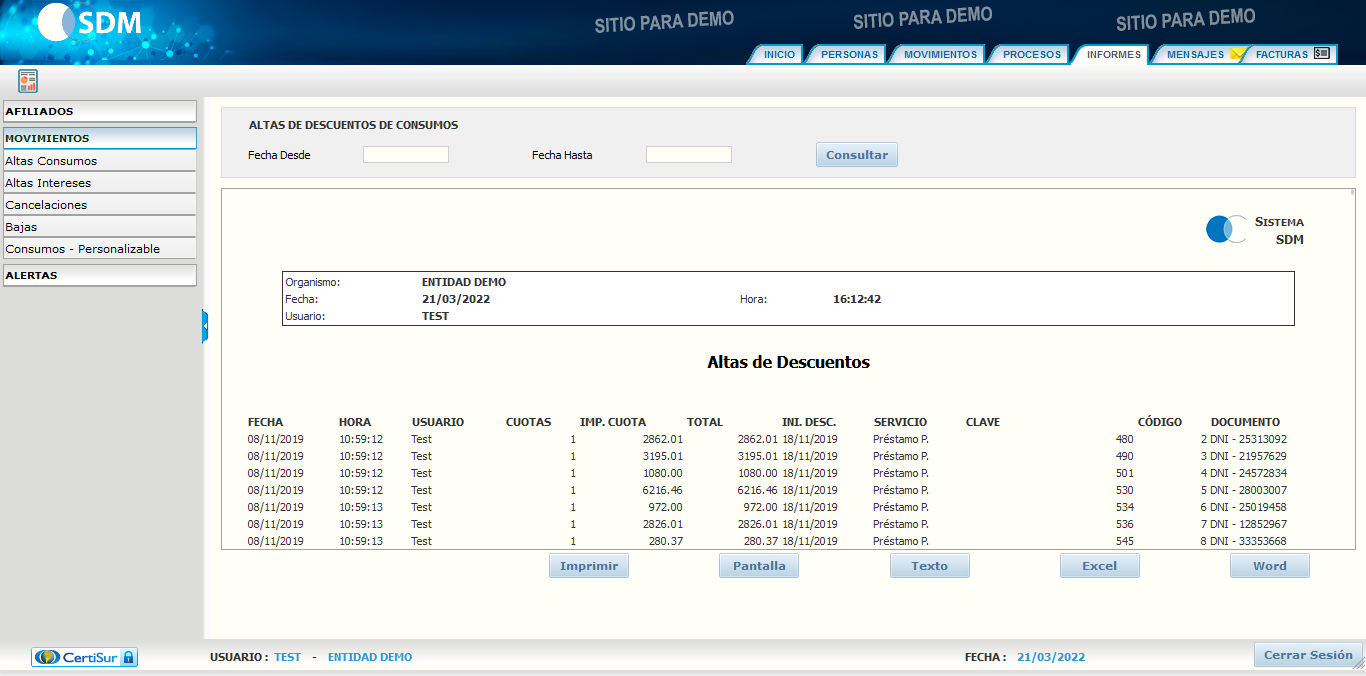The height and width of the screenshot is (676, 1366).
Task: Click the TOTAL column header
Action: 705,422
